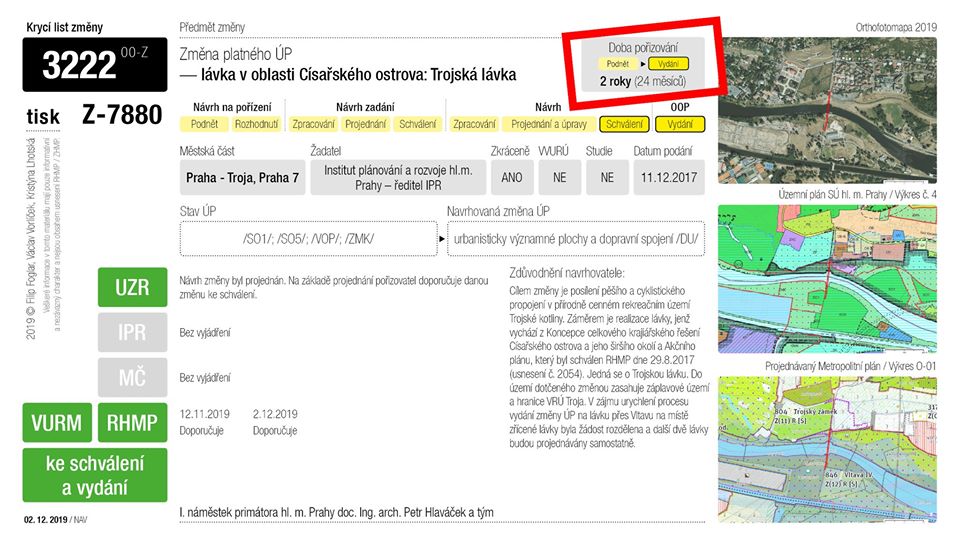The height and width of the screenshot is (539, 960).
Task: Click the green UZR button
Action: point(132,288)
